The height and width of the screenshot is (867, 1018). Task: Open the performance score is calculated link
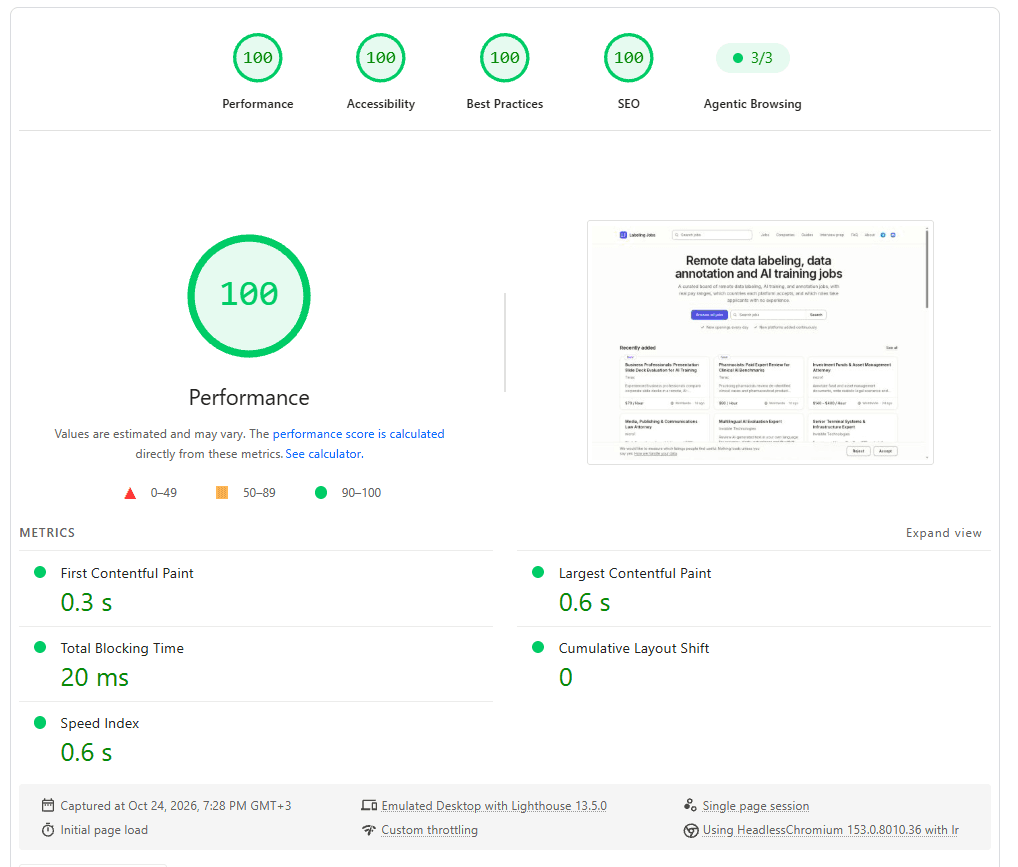pos(358,434)
